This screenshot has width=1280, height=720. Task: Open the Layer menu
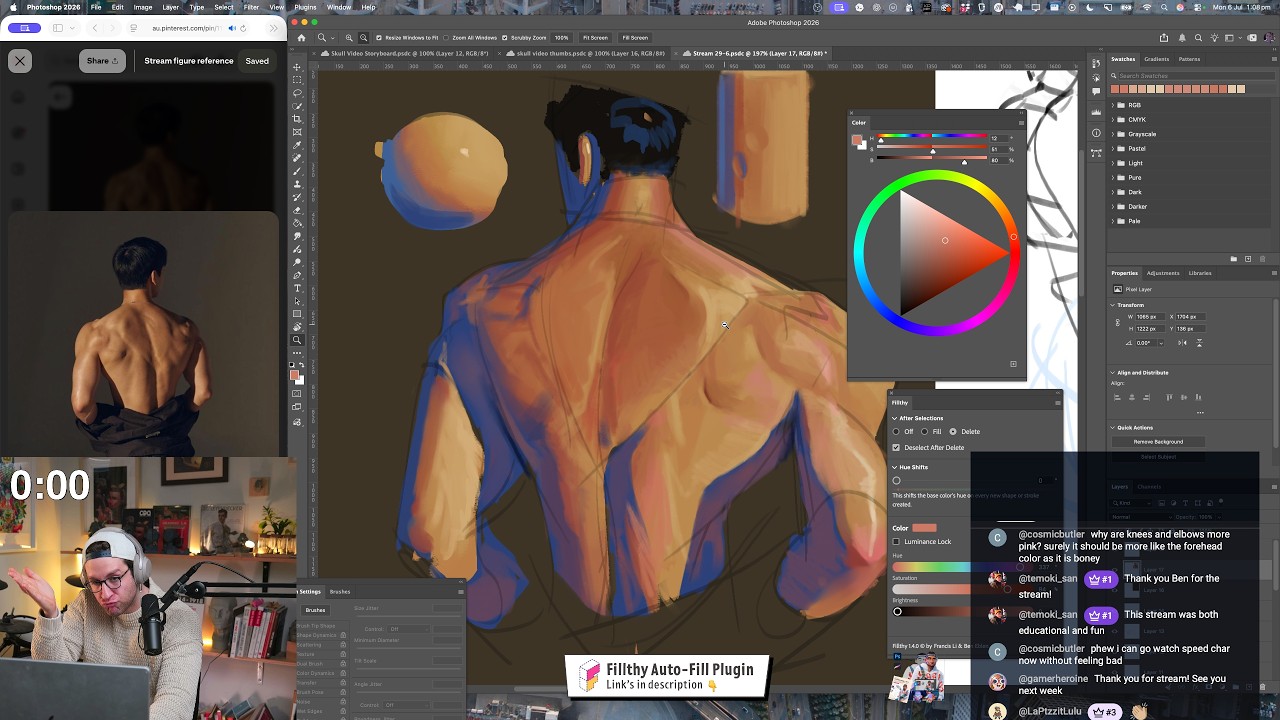point(171,7)
